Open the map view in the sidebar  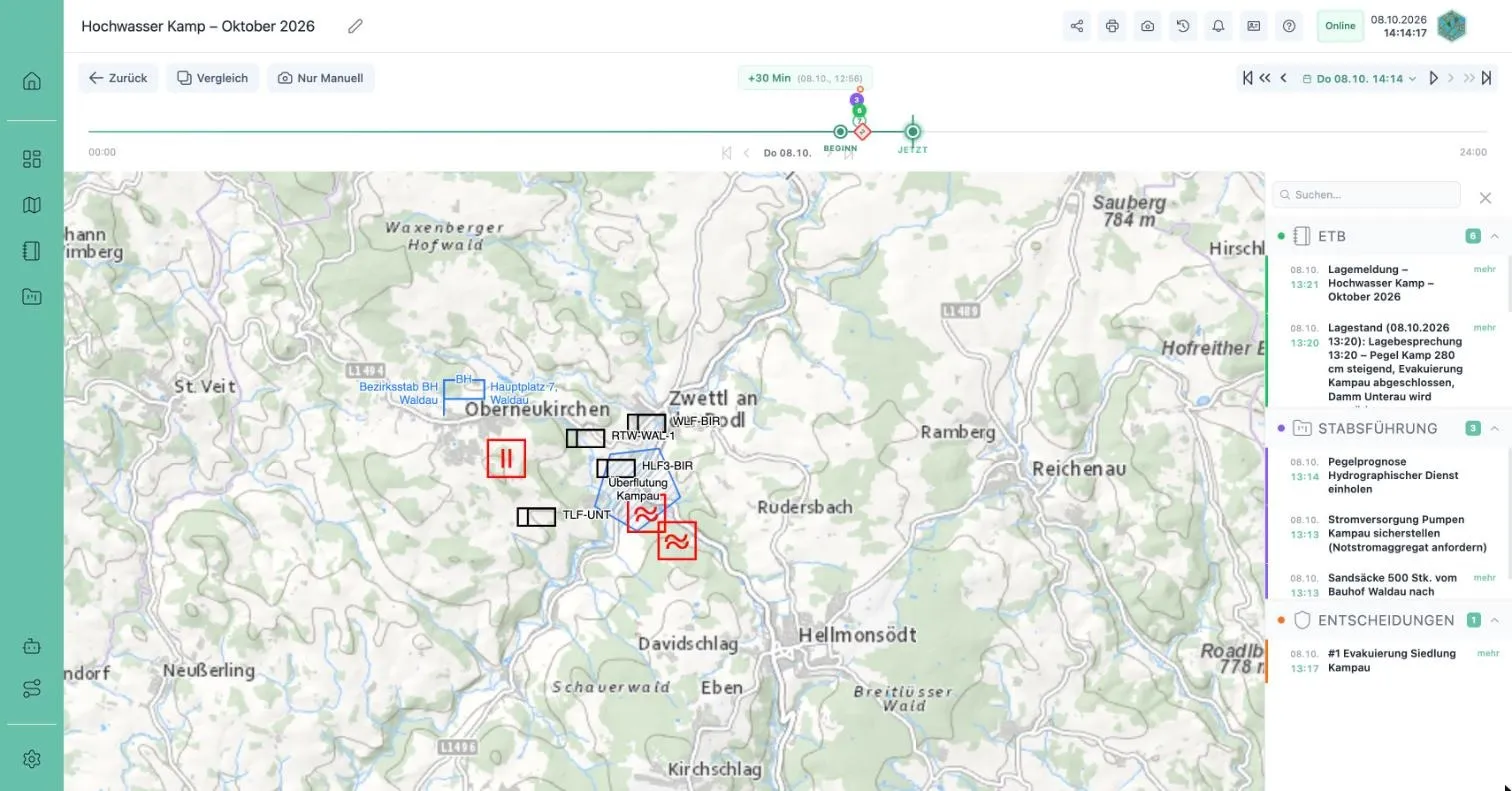[31, 205]
